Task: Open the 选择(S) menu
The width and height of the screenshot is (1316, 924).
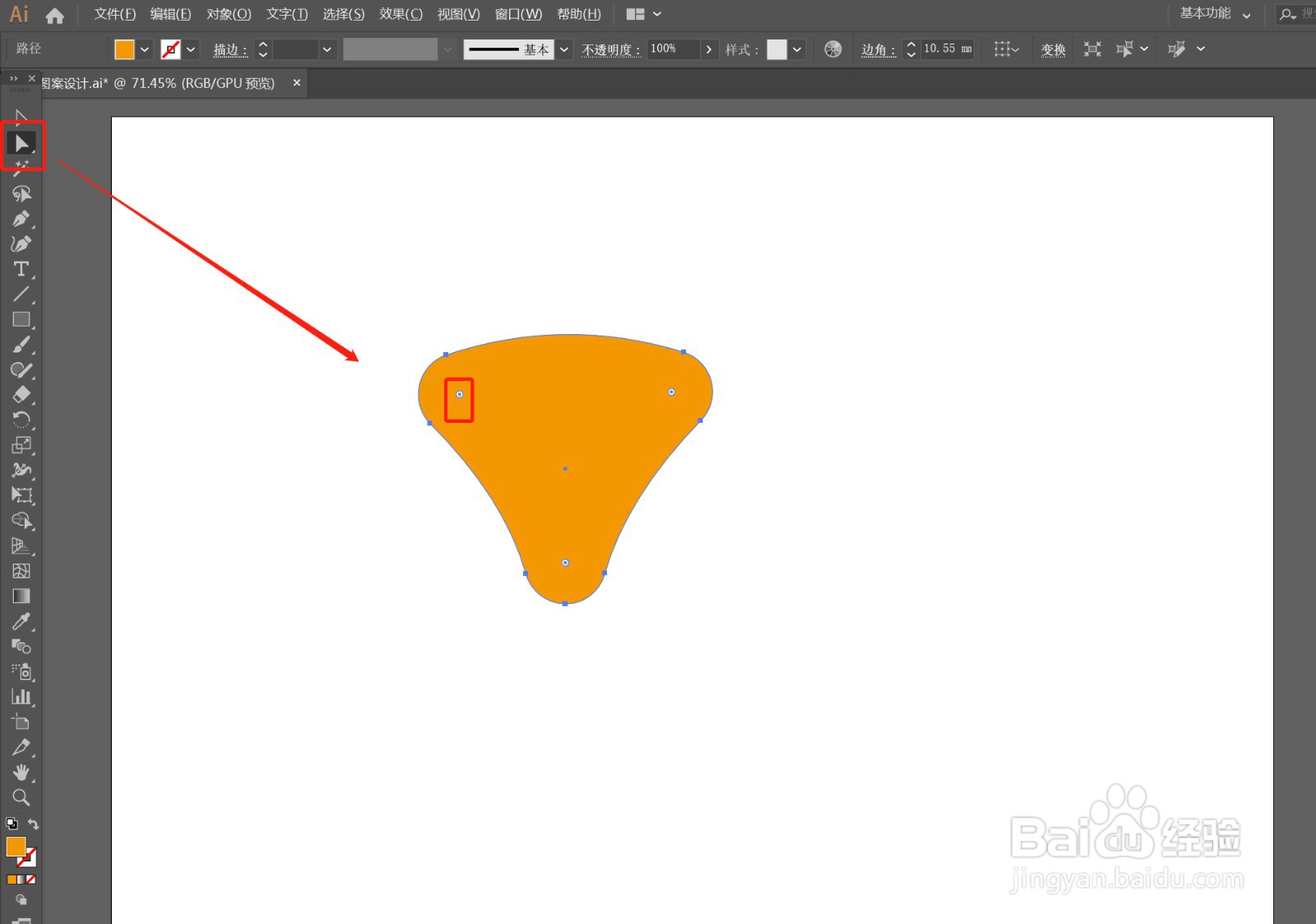Action: [x=343, y=14]
